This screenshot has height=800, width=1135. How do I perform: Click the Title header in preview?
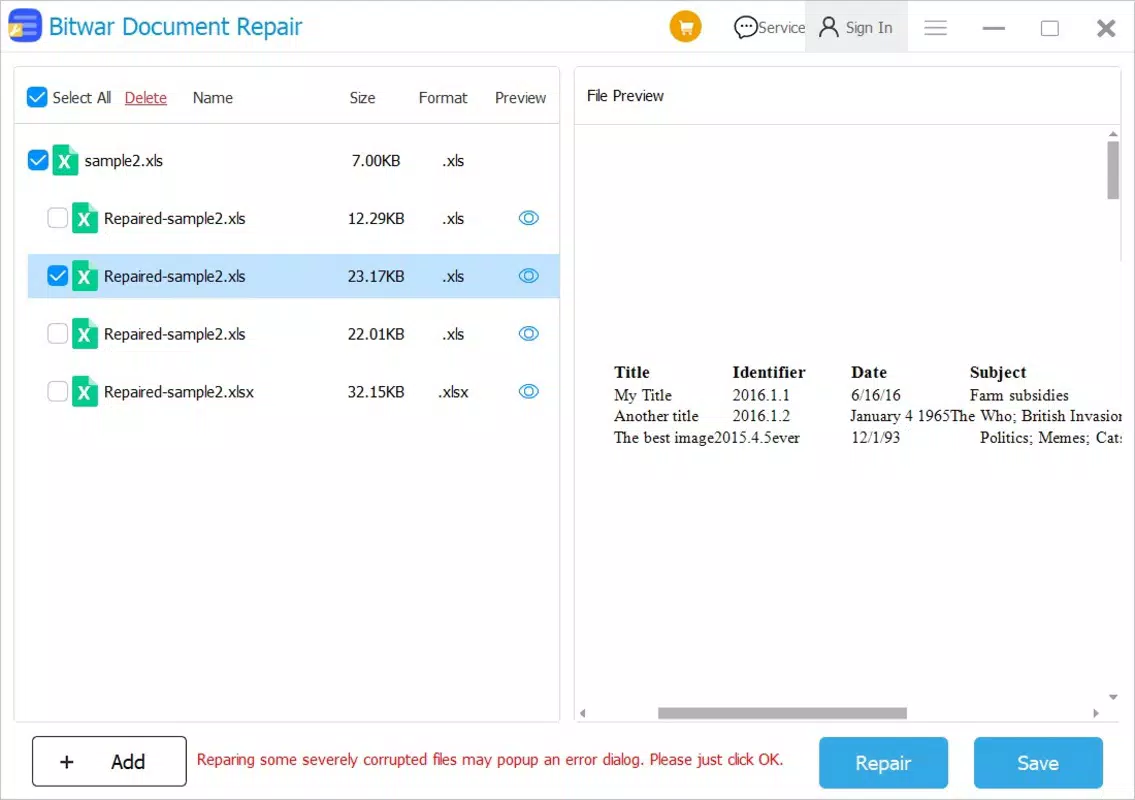[x=632, y=372]
